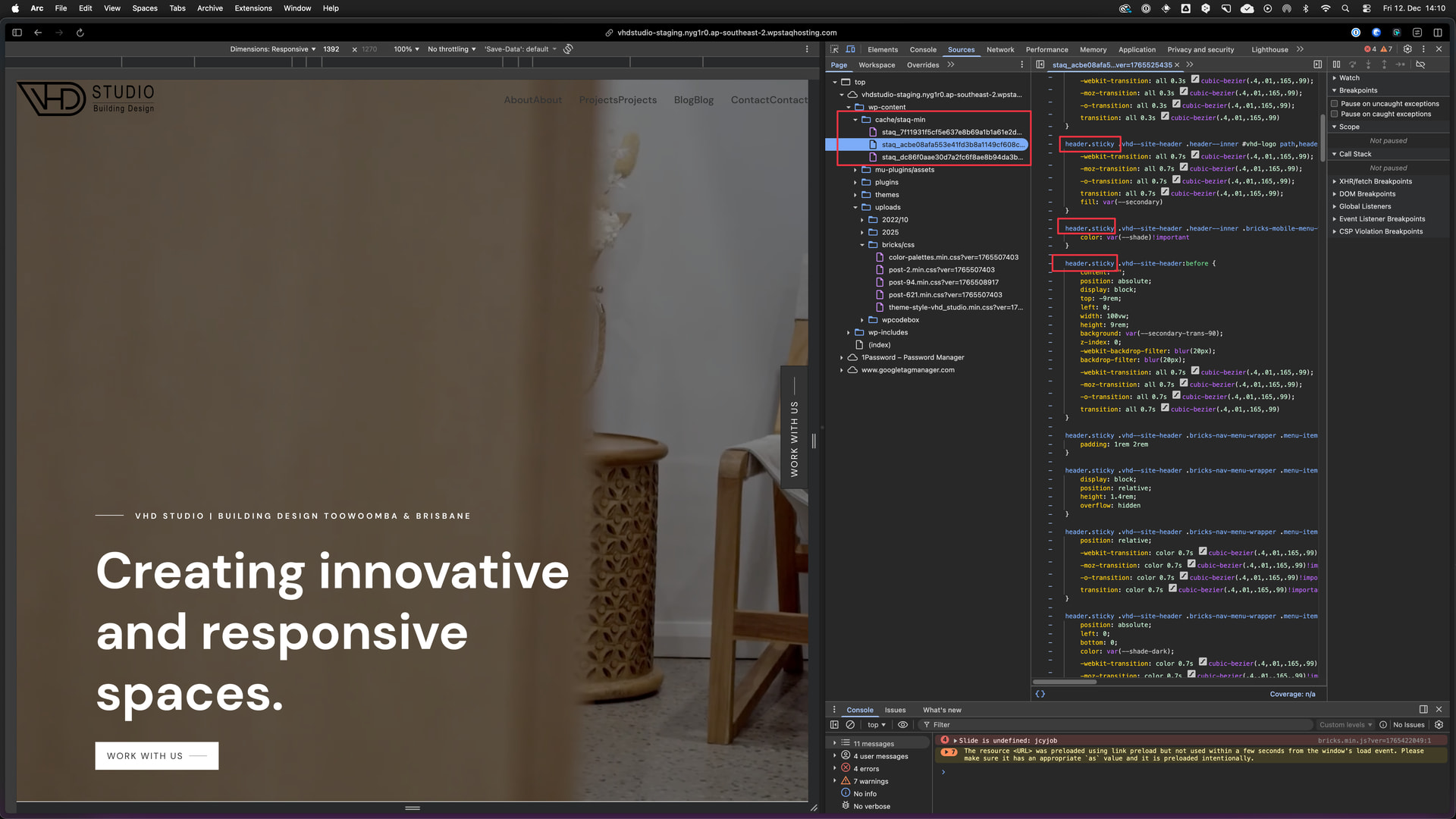Viewport: 1456px width, 819px height.
Task: Click deactivate breakpoints icon
Action: pyautogui.click(x=1420, y=64)
